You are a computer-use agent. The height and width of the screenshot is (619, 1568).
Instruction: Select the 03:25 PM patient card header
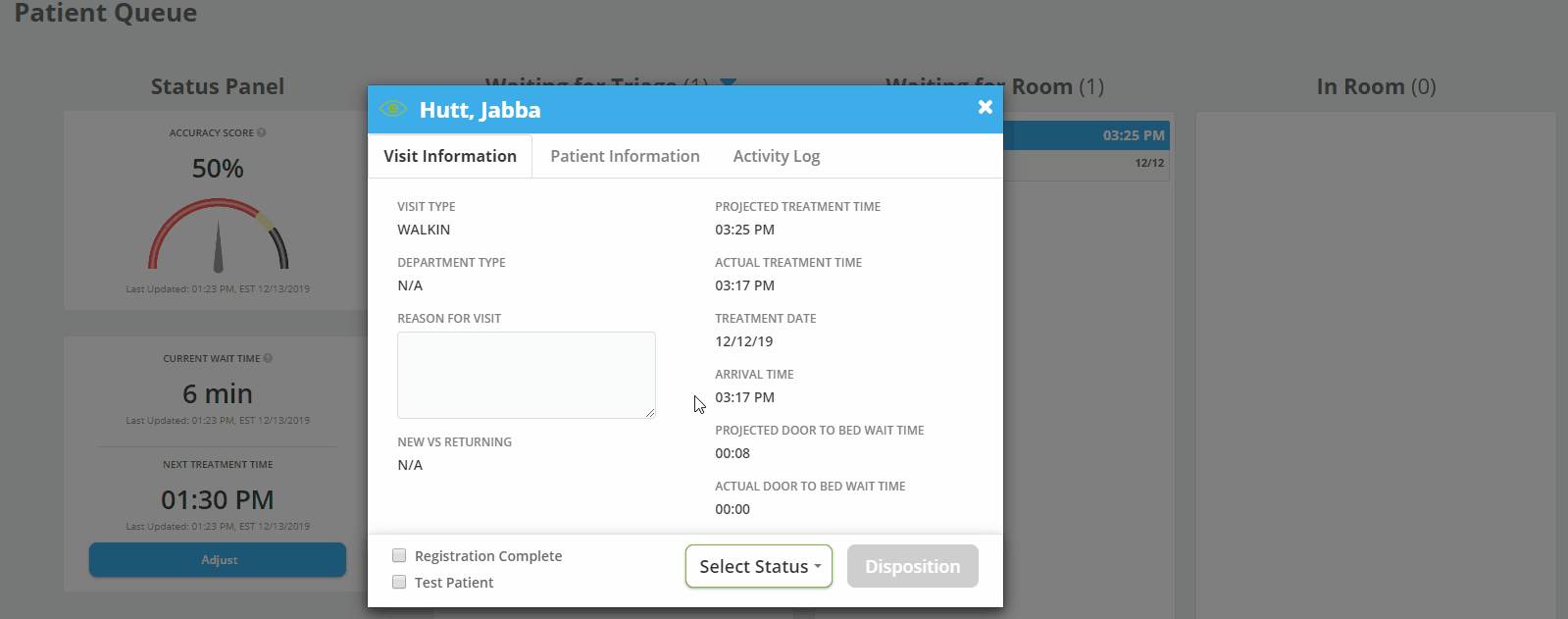click(x=1087, y=135)
